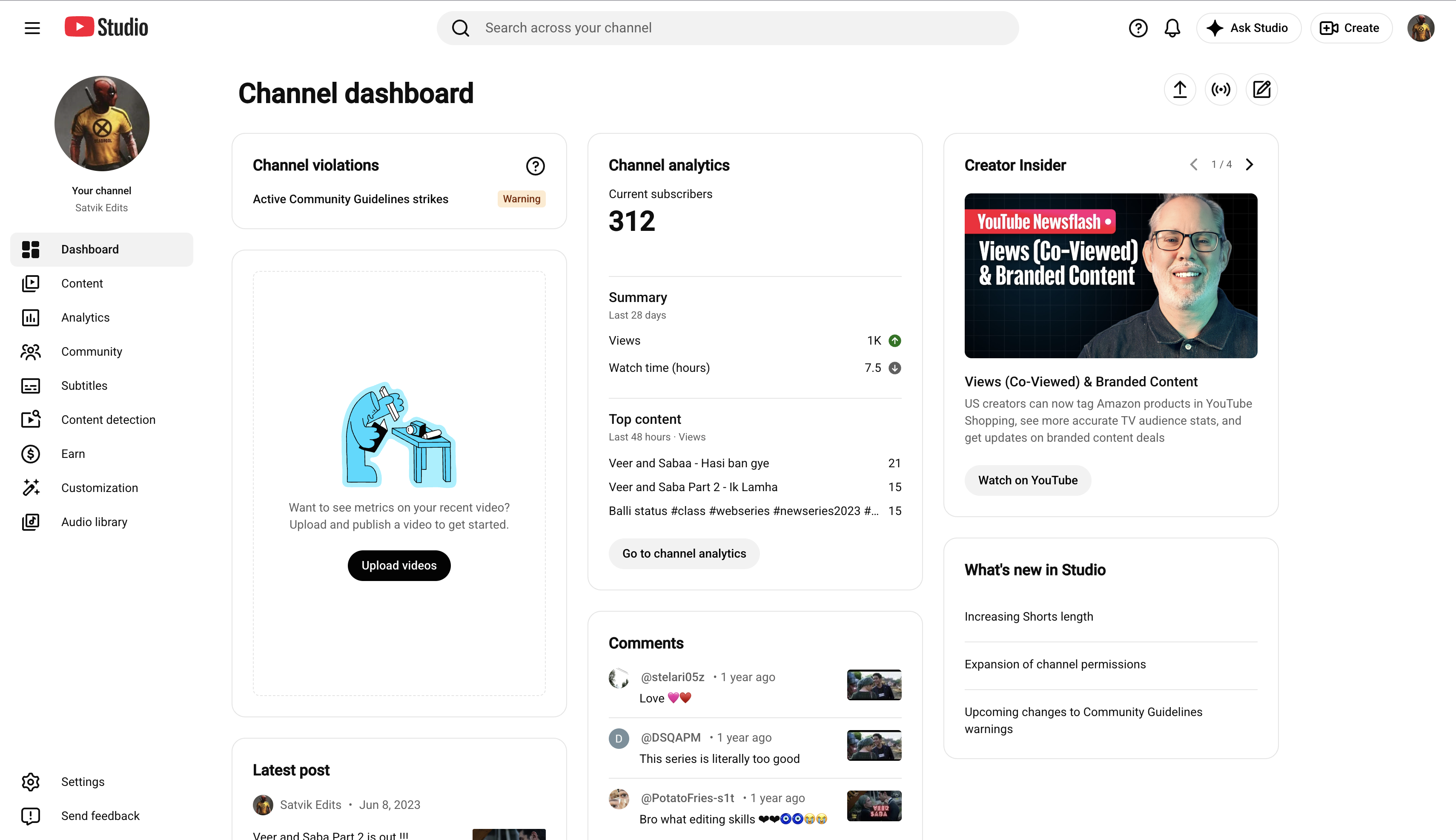The image size is (1456, 840).
Task: Click the account avatar in top right
Action: [1420, 28]
